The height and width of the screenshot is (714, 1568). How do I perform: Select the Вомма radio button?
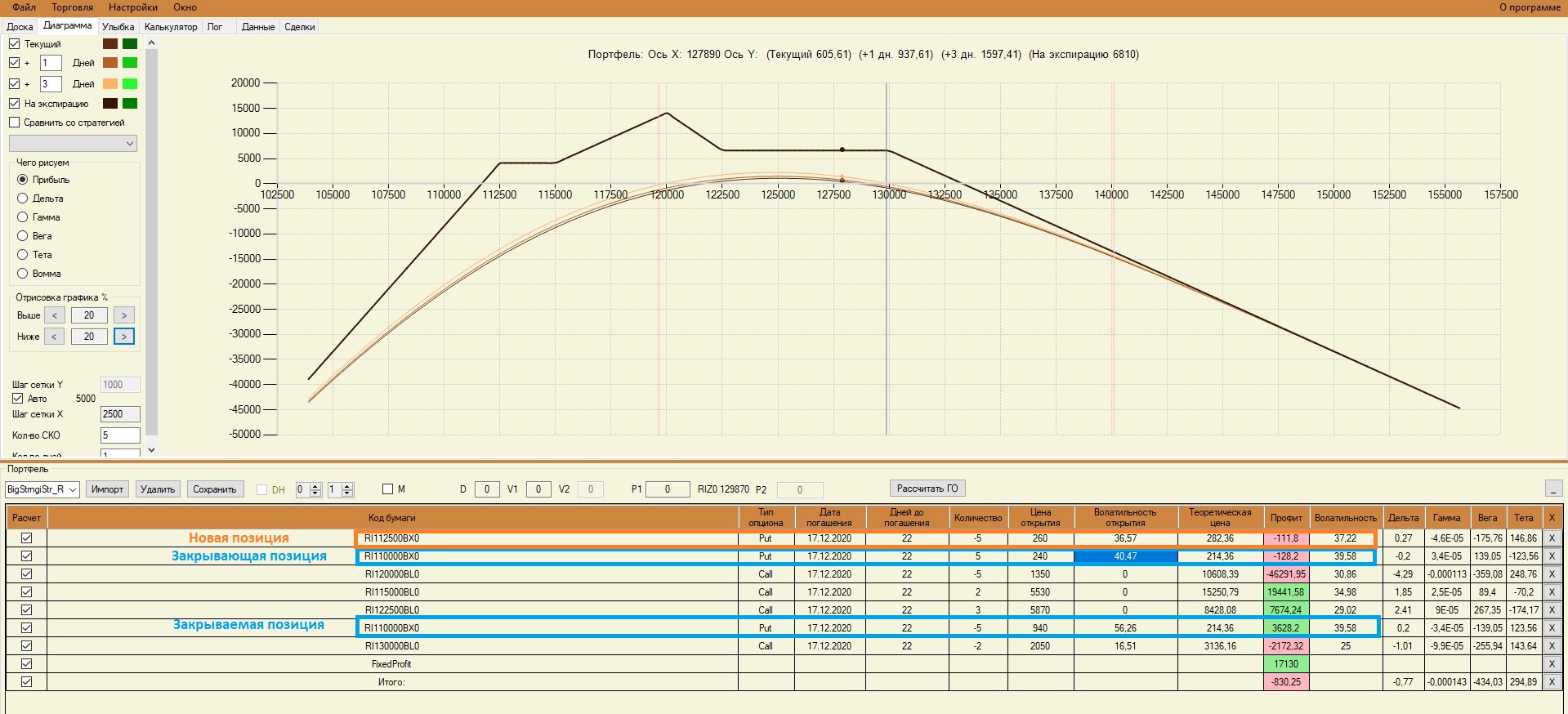click(x=23, y=274)
